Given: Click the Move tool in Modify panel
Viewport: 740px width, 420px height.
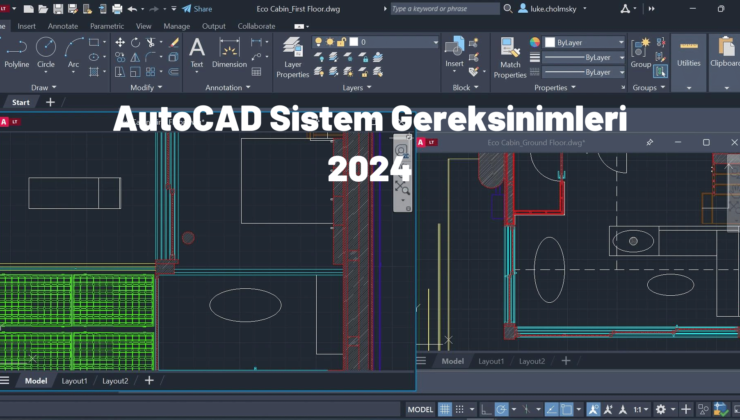Looking at the screenshot, I should pos(120,42).
